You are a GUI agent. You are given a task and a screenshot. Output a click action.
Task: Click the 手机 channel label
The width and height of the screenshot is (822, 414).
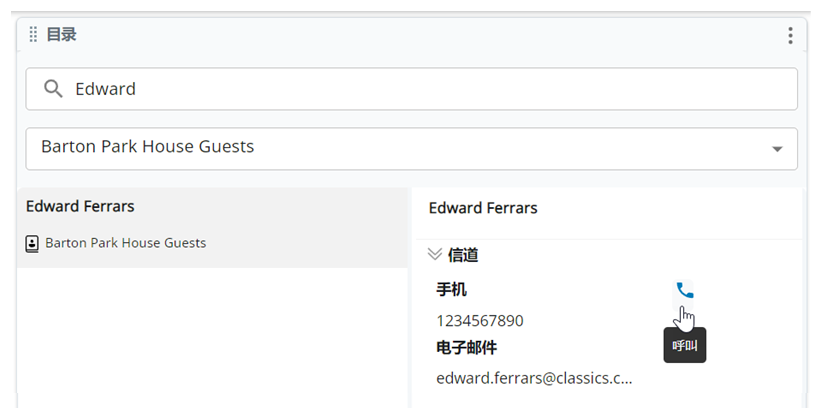(x=451, y=289)
